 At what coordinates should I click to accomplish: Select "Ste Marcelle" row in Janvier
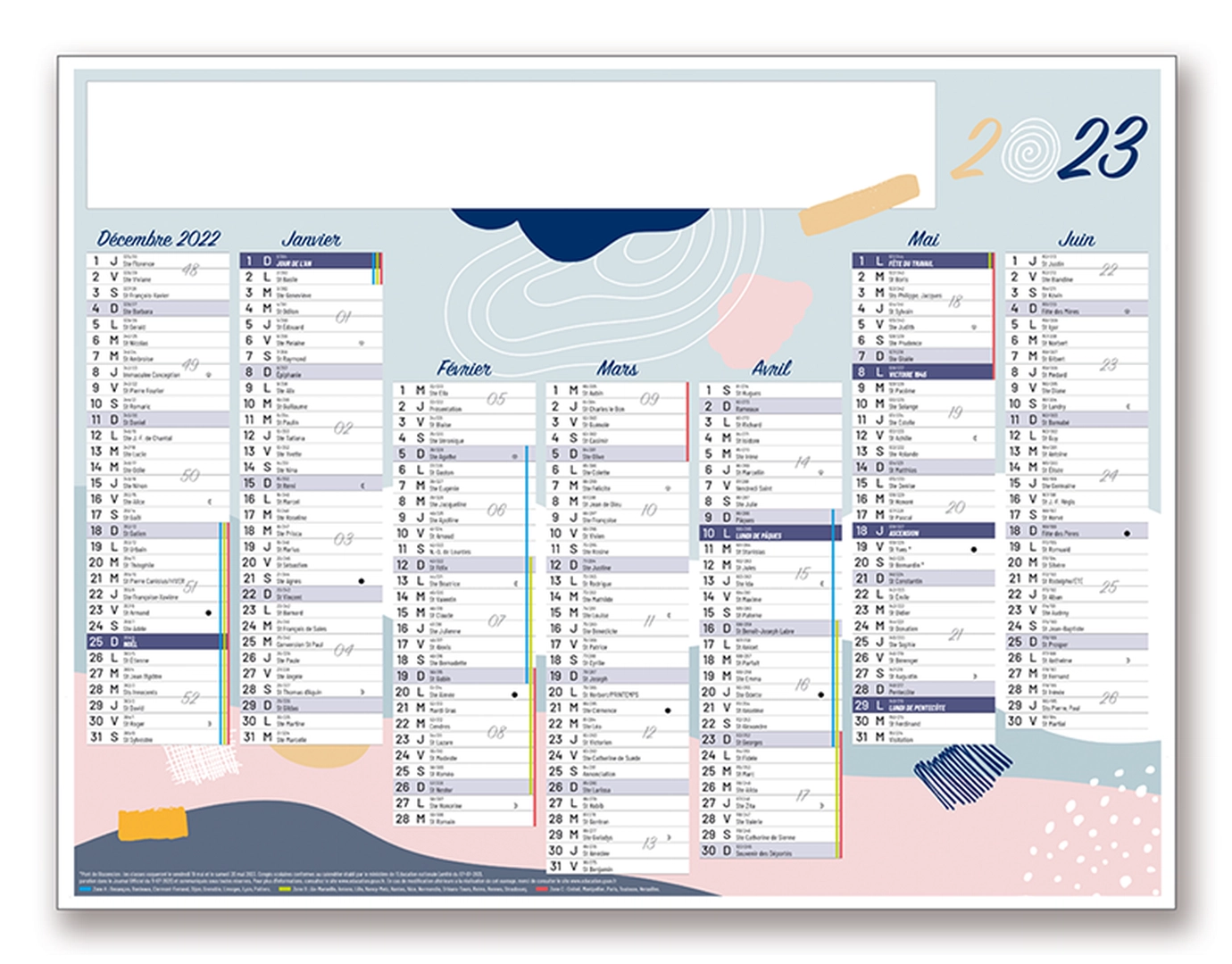(311, 737)
